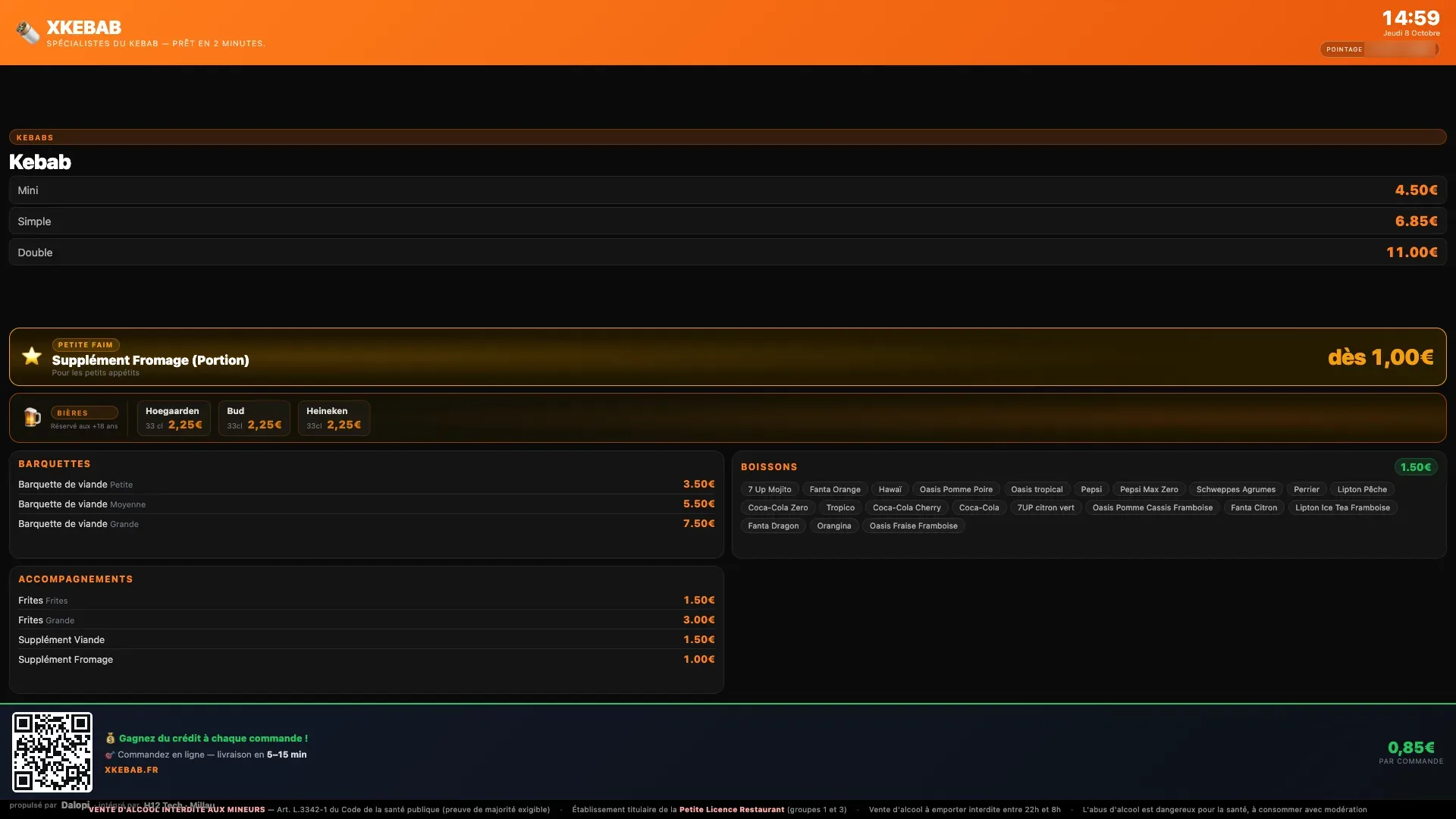
Task: Select Barquette de viande Moyenne row
Action: (366, 504)
